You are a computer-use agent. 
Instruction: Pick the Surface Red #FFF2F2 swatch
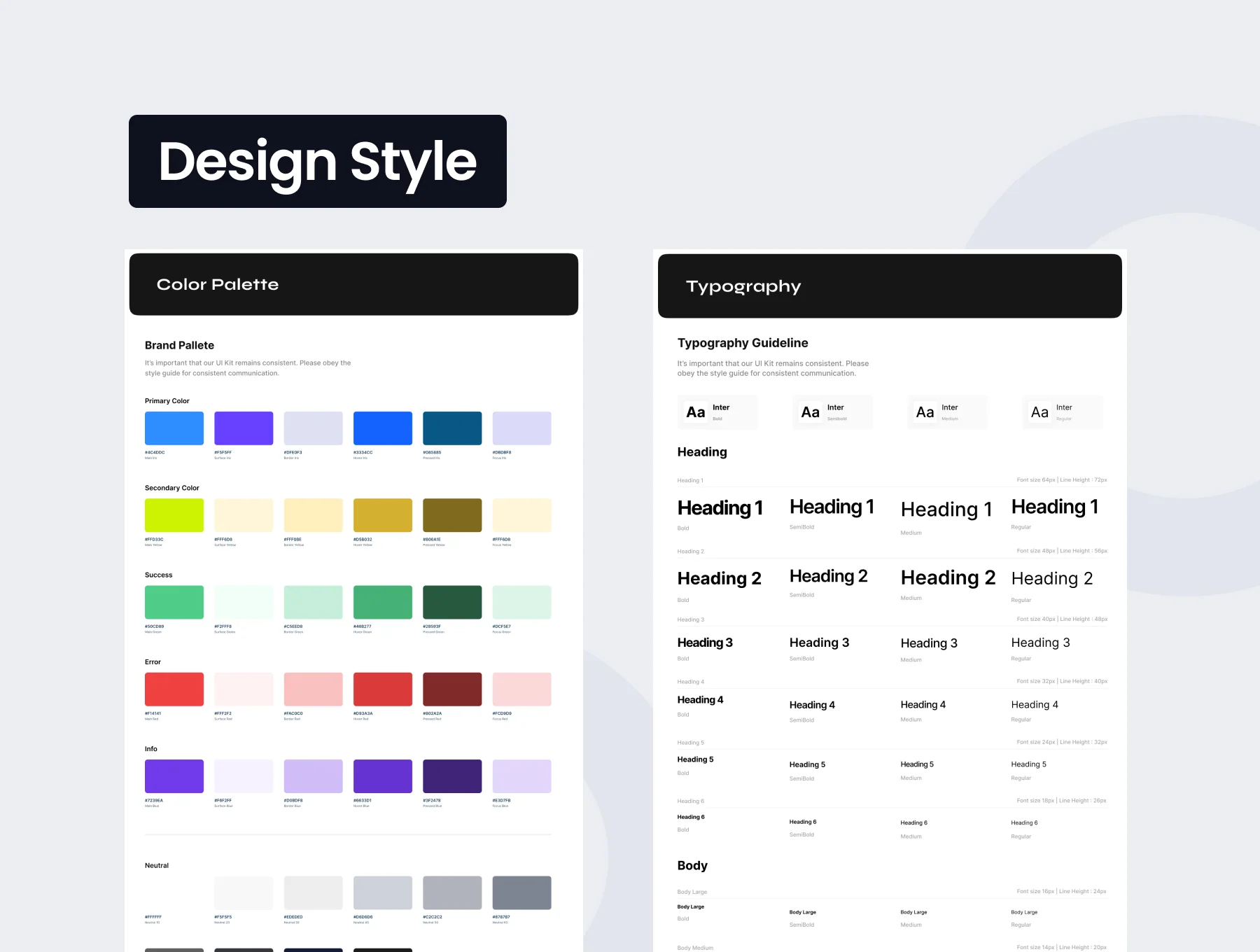pos(244,689)
